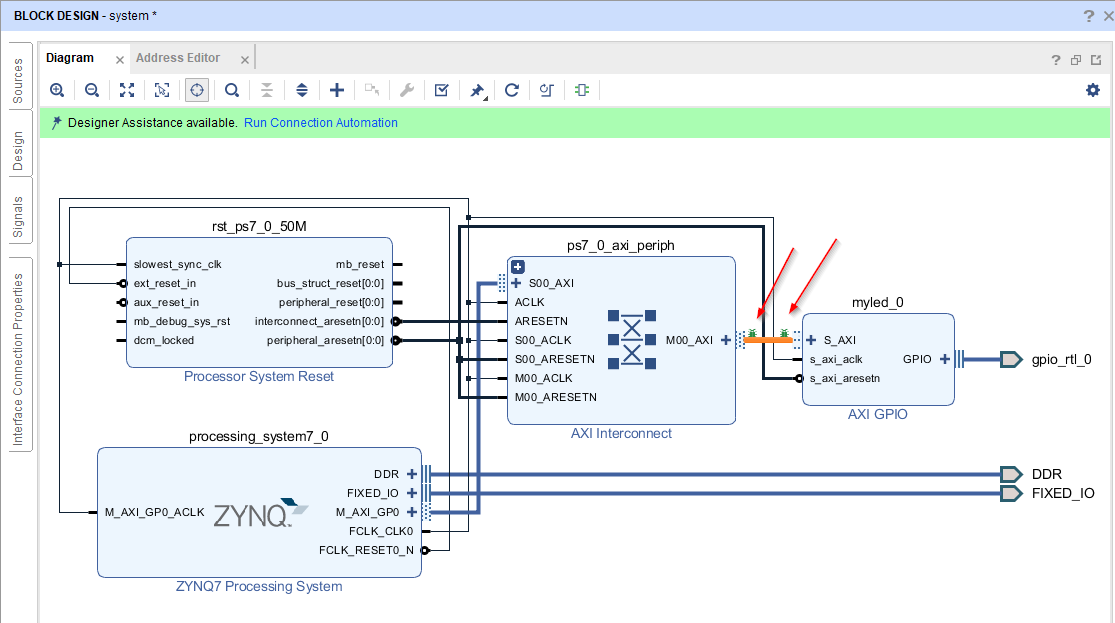This screenshot has height=623, width=1115.
Task: Toggle the Expand Hierarchy control
Action: point(302,90)
